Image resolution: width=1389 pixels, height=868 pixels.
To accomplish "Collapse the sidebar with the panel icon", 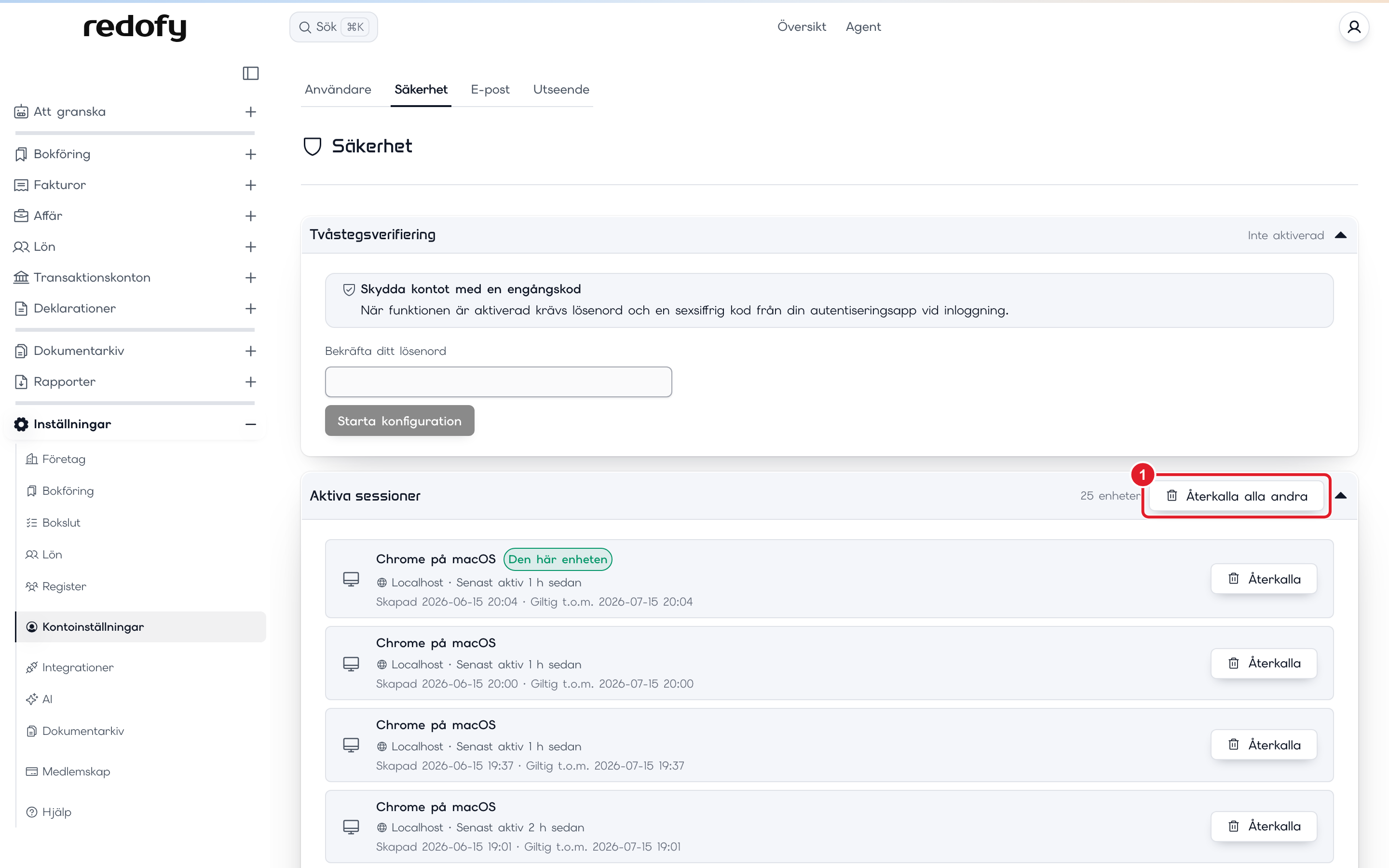I will [x=250, y=73].
